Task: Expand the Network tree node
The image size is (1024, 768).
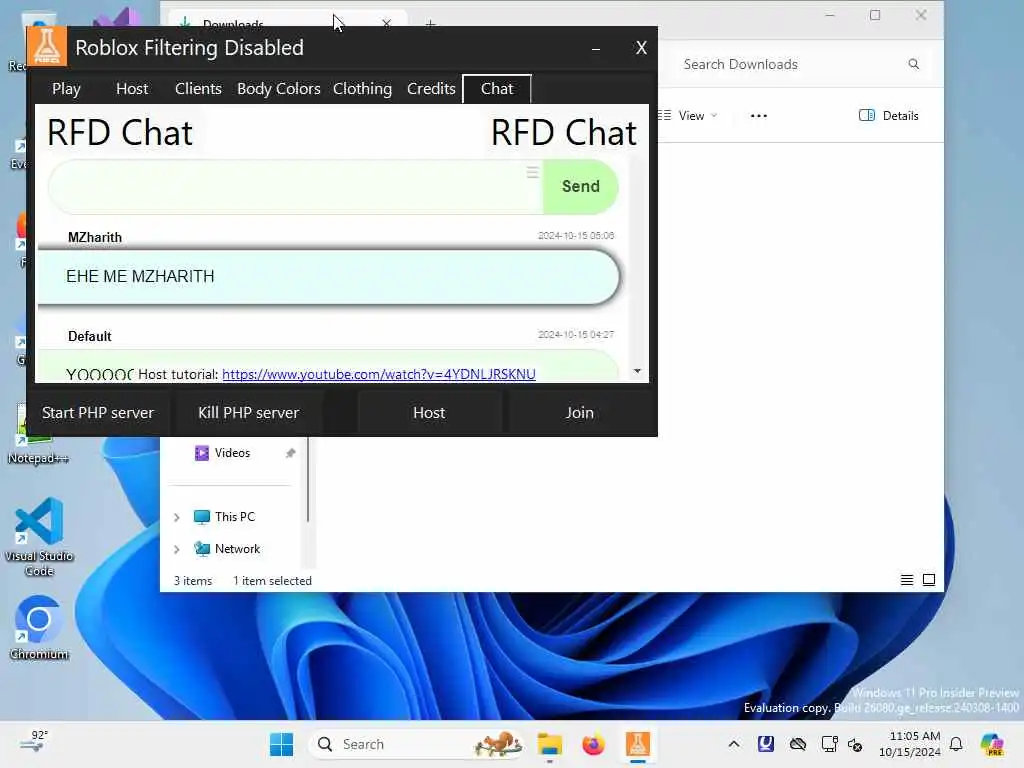Action: coord(177,549)
